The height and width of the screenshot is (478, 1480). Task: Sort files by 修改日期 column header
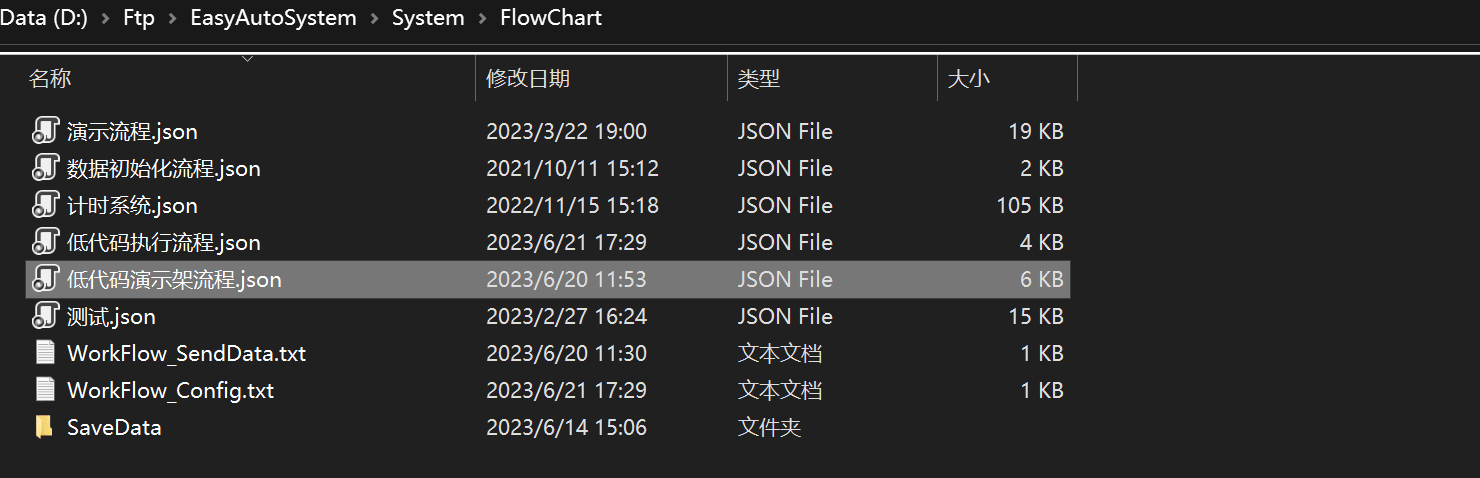(x=528, y=78)
